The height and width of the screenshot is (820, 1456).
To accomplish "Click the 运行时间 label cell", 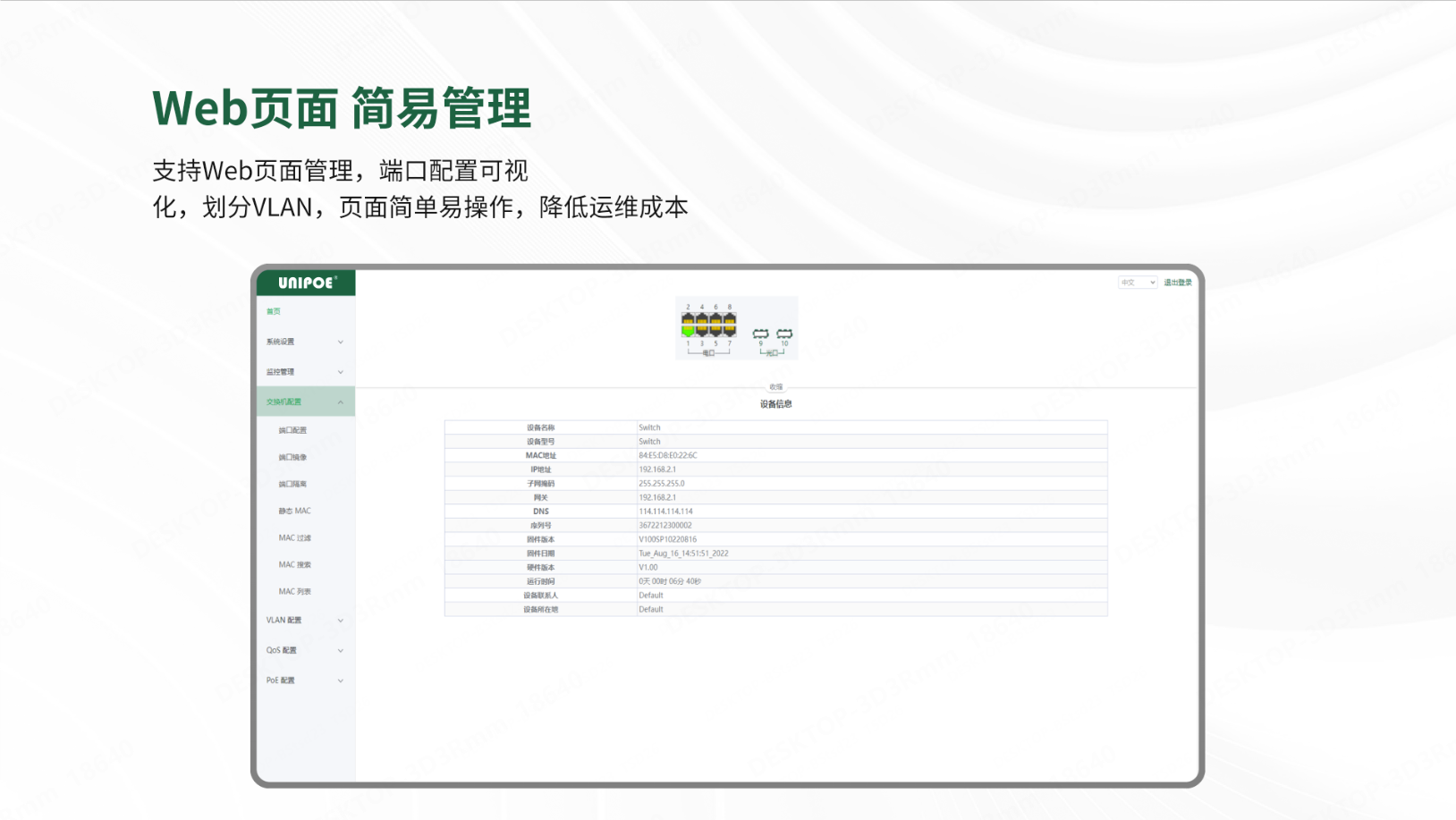I will point(541,581).
